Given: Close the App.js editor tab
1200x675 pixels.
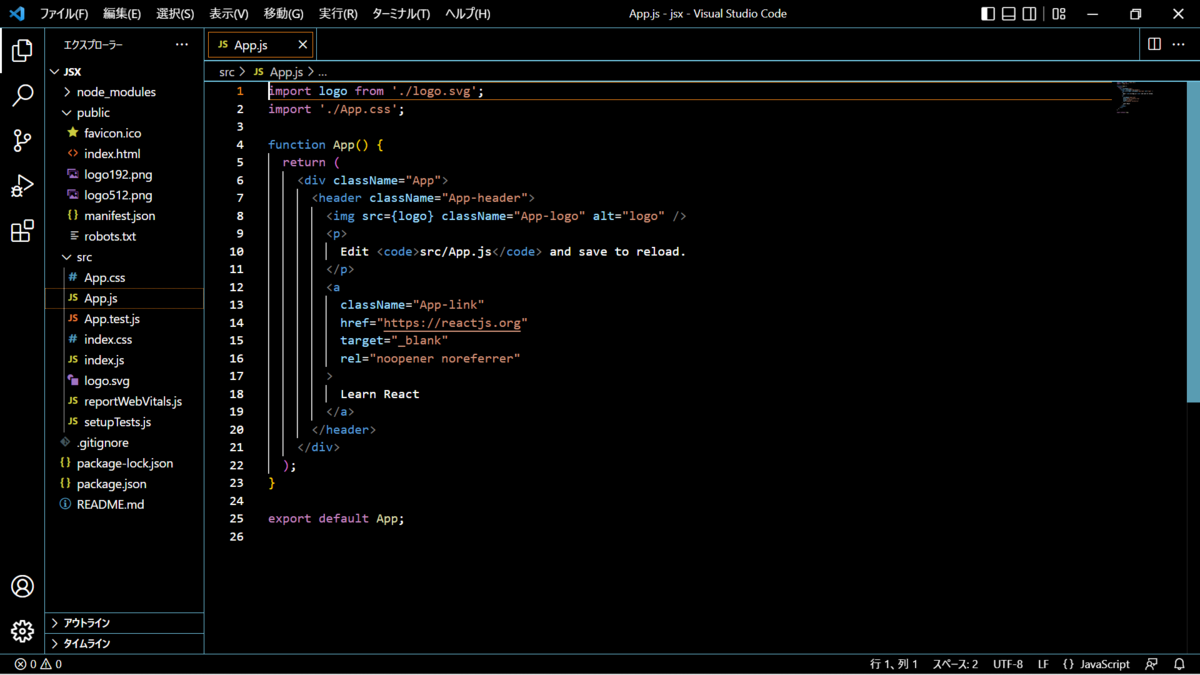Looking at the screenshot, I should [x=303, y=45].
